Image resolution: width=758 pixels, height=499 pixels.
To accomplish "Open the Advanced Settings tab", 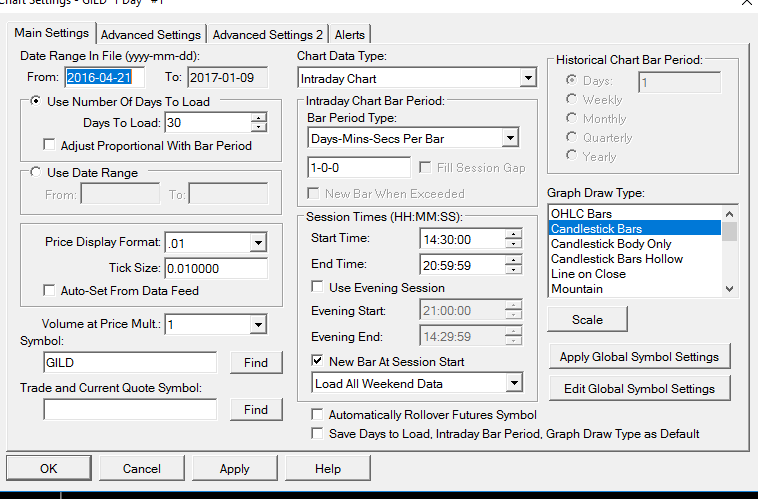I will tap(151, 35).
